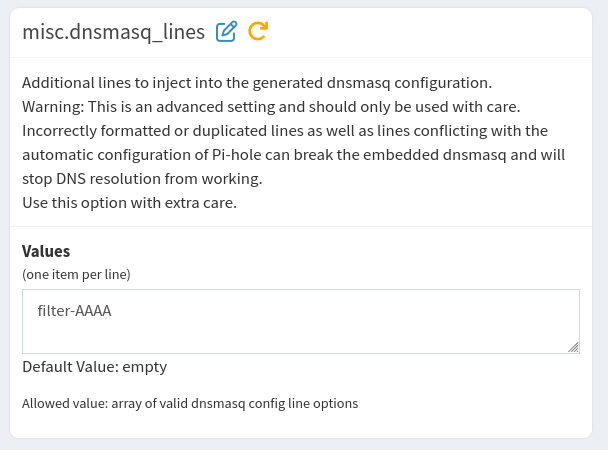Grab the textarea resize handle corner
This screenshot has height=450, width=608.
pos(573,347)
